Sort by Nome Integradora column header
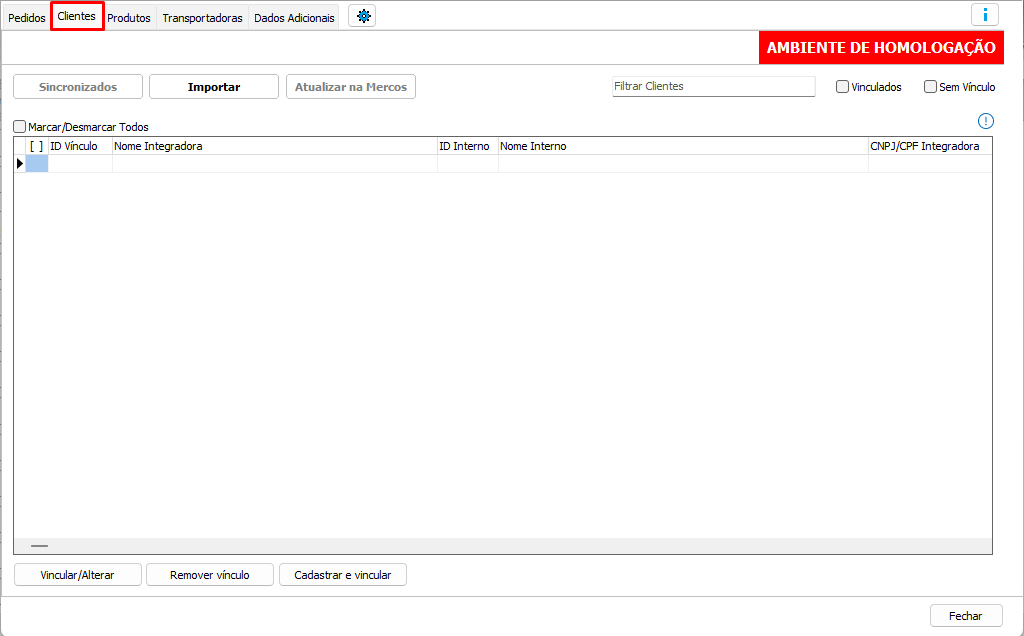Viewport: 1024px width, 636px height. (x=274, y=146)
